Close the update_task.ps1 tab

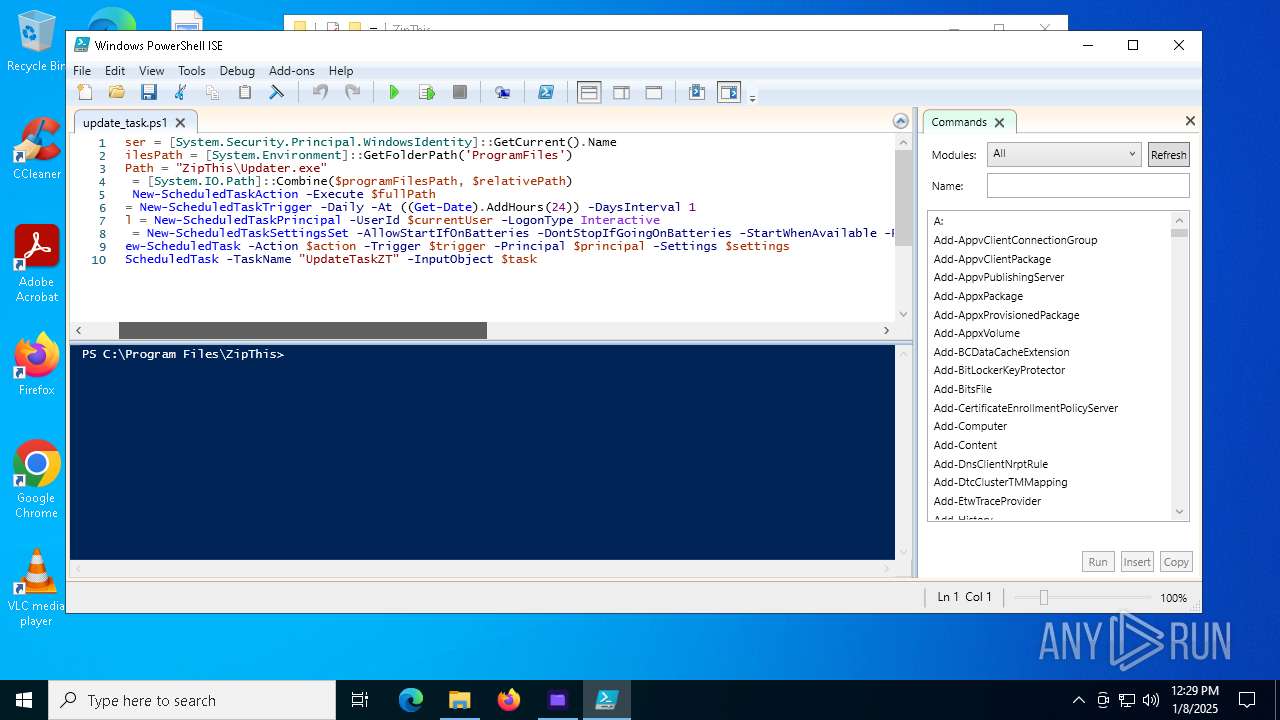tap(180, 123)
